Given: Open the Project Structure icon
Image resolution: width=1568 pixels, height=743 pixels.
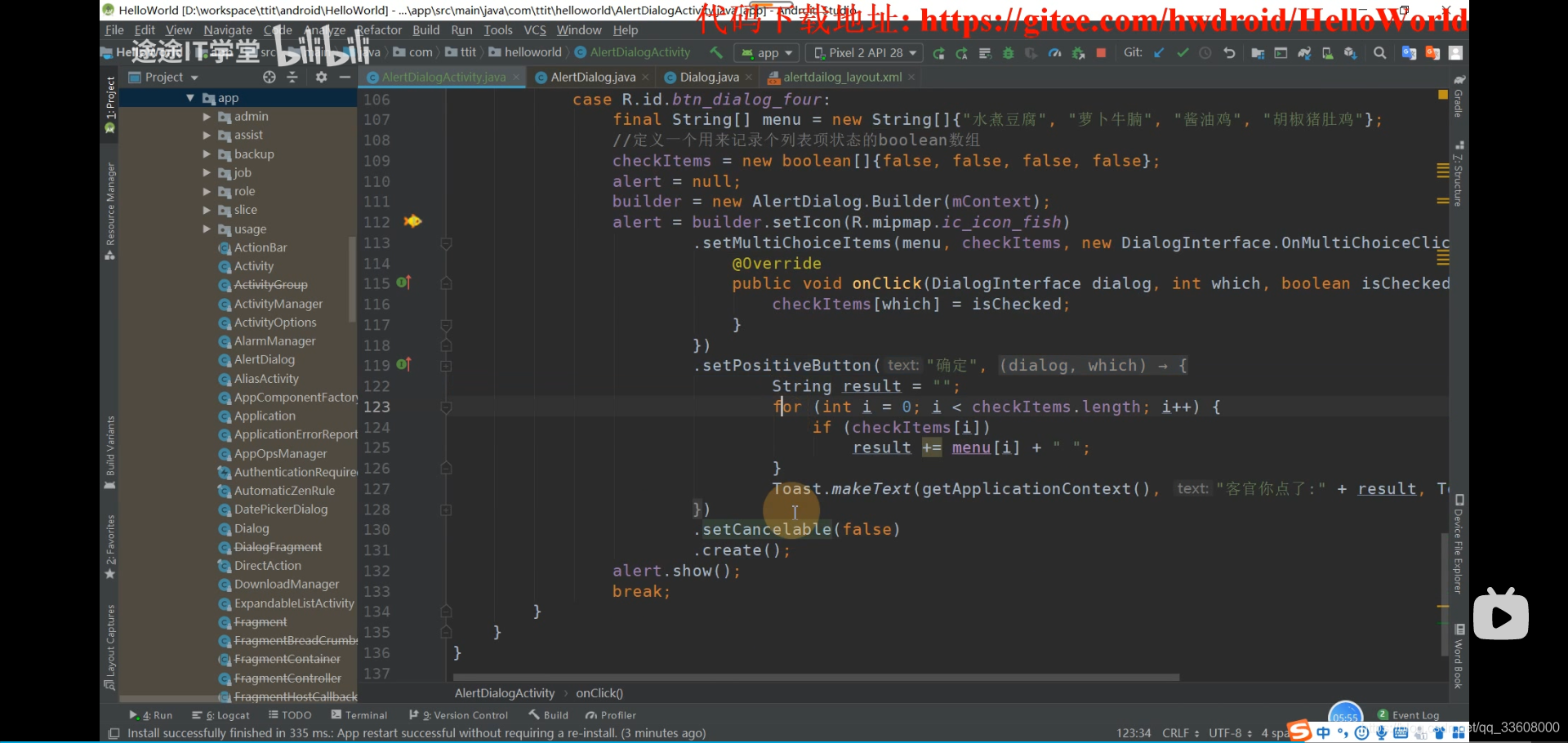Looking at the screenshot, I should pos(1258,53).
